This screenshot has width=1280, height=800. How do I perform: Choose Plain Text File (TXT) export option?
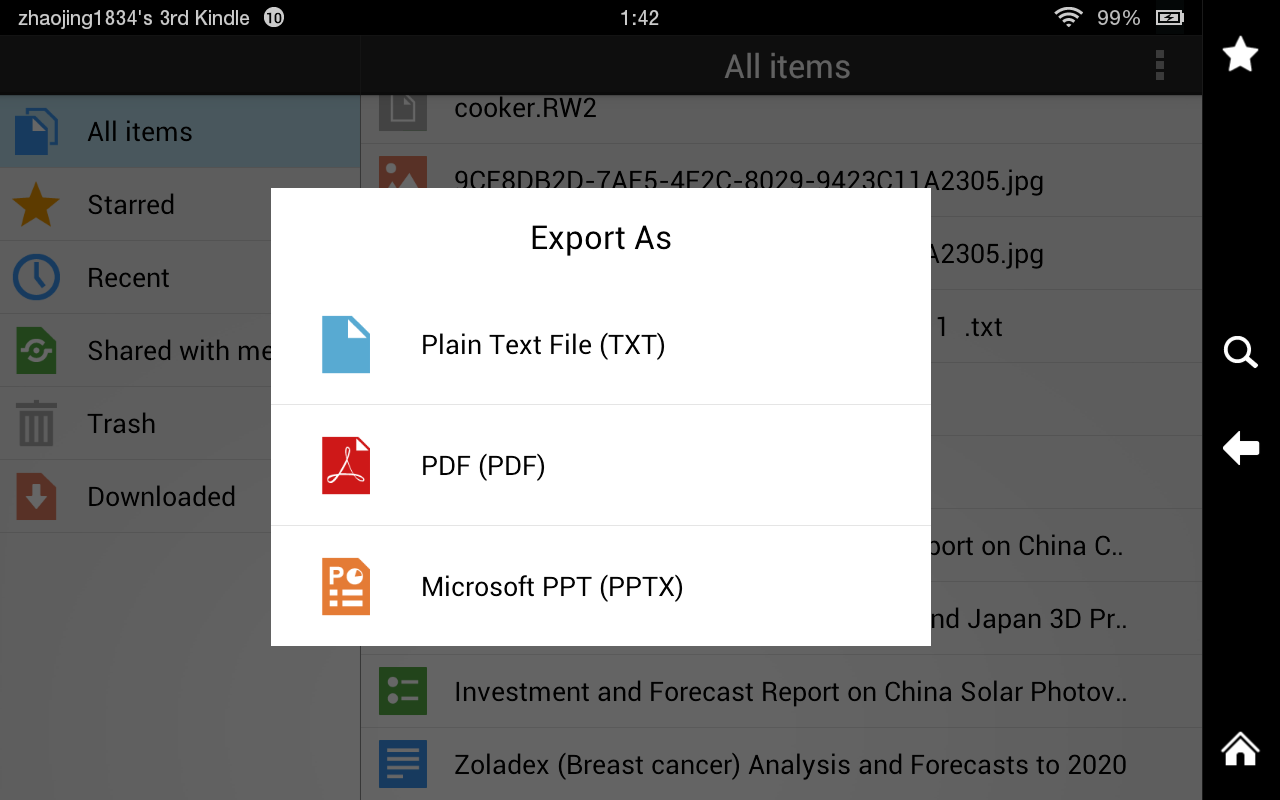pos(543,345)
